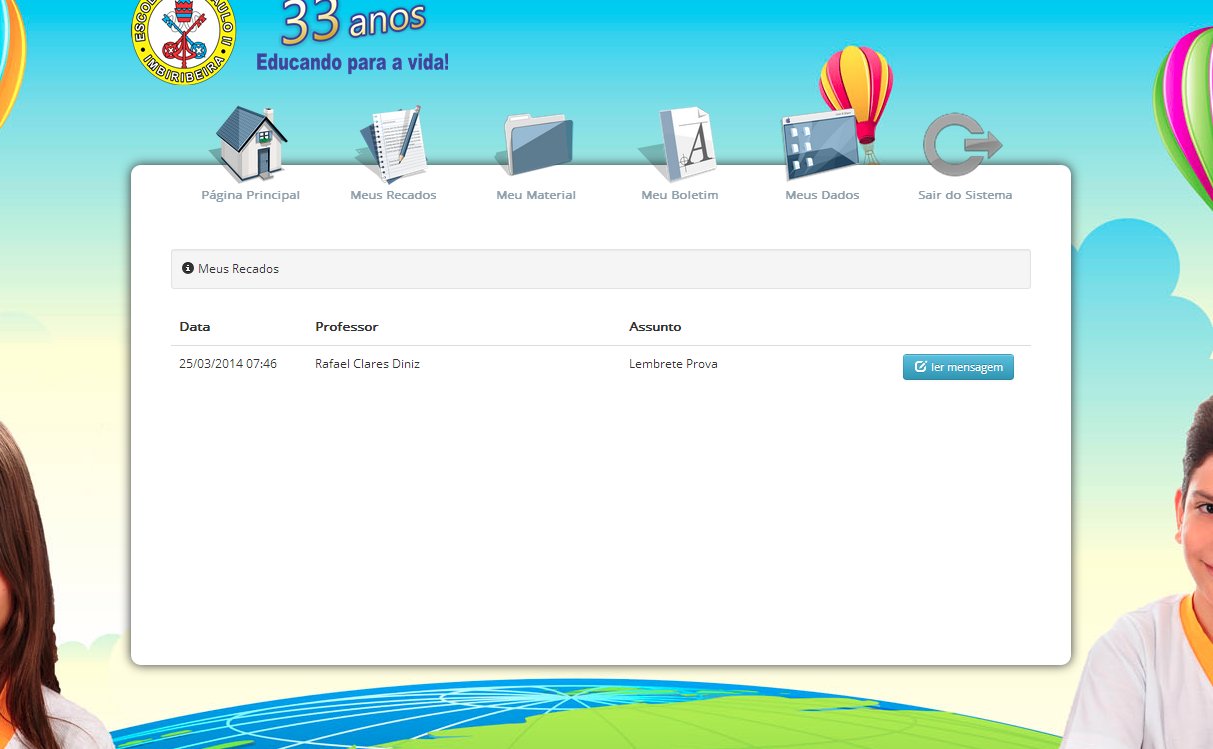Open the Meus Recados menu label
The image size is (1213, 749).
tap(393, 195)
